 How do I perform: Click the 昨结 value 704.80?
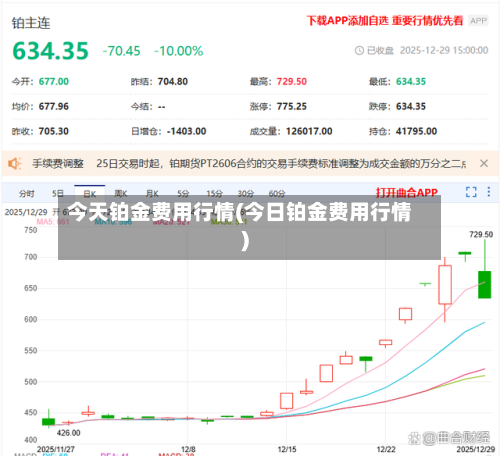173,82
